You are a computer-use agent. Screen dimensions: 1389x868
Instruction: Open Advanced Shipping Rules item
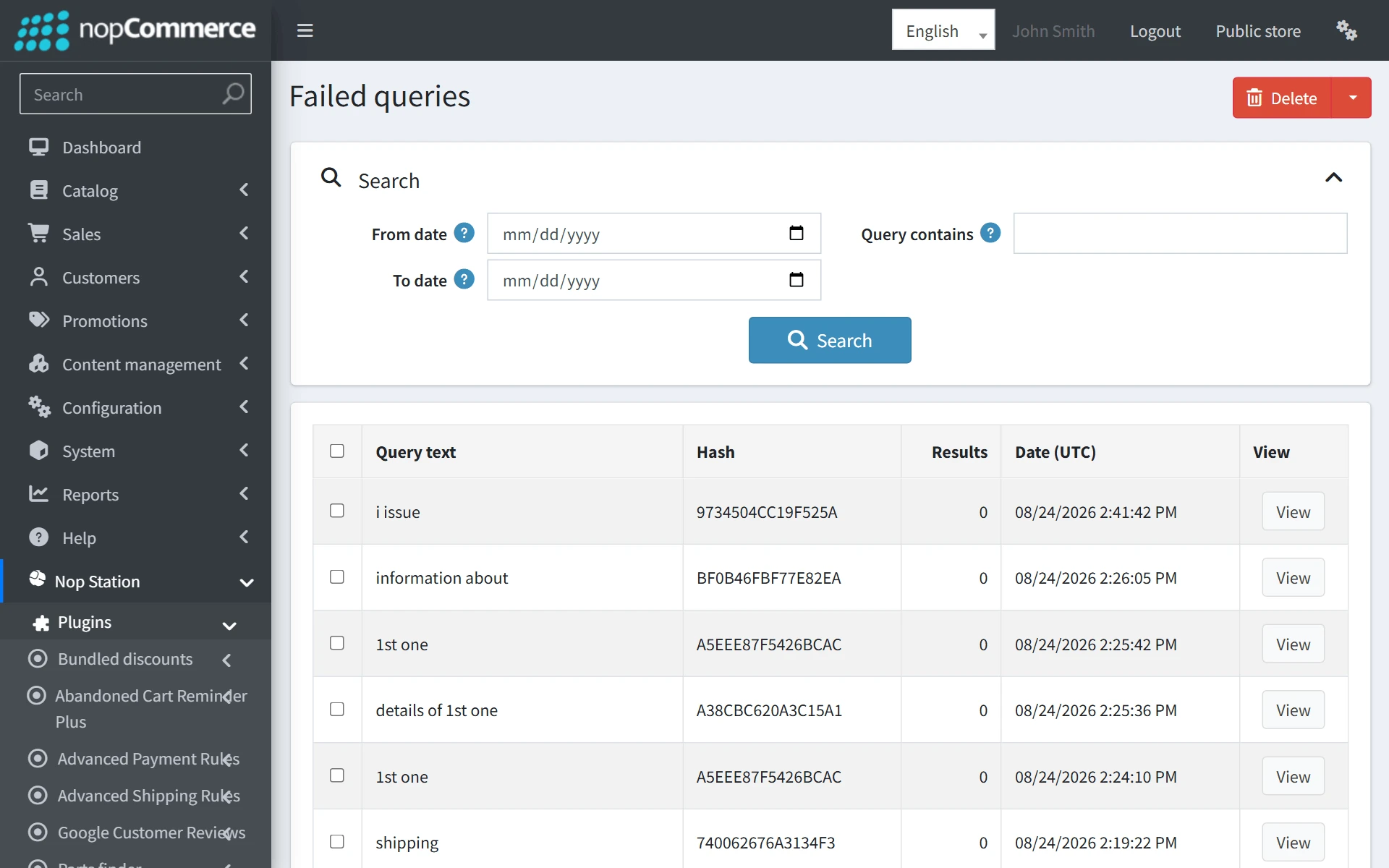pyautogui.click(x=135, y=796)
